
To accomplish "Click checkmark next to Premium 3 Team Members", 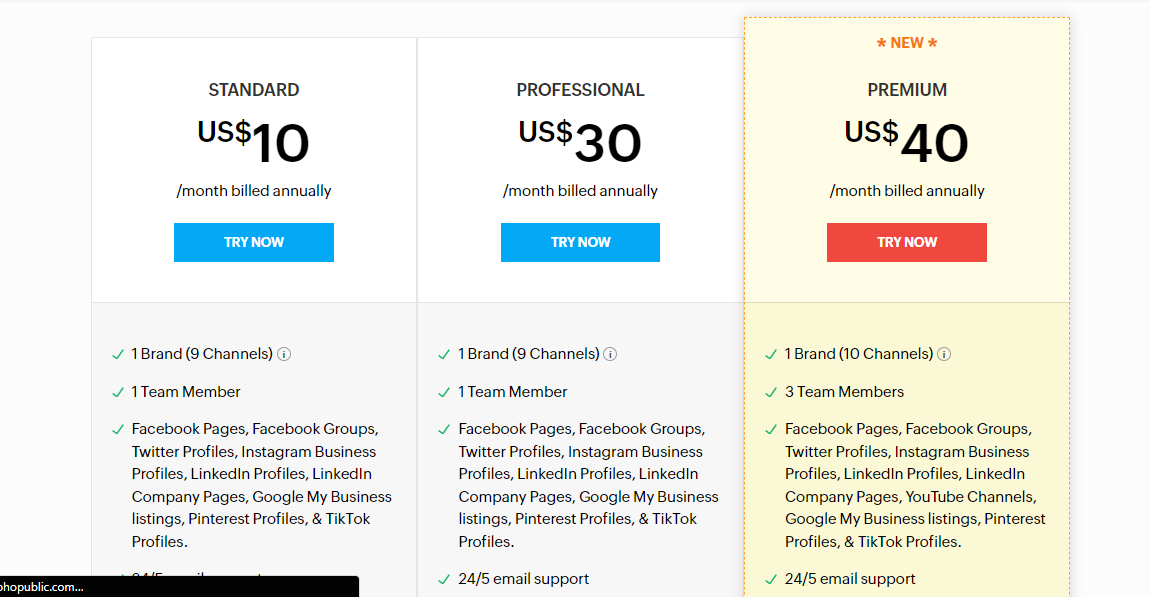I will (770, 392).
